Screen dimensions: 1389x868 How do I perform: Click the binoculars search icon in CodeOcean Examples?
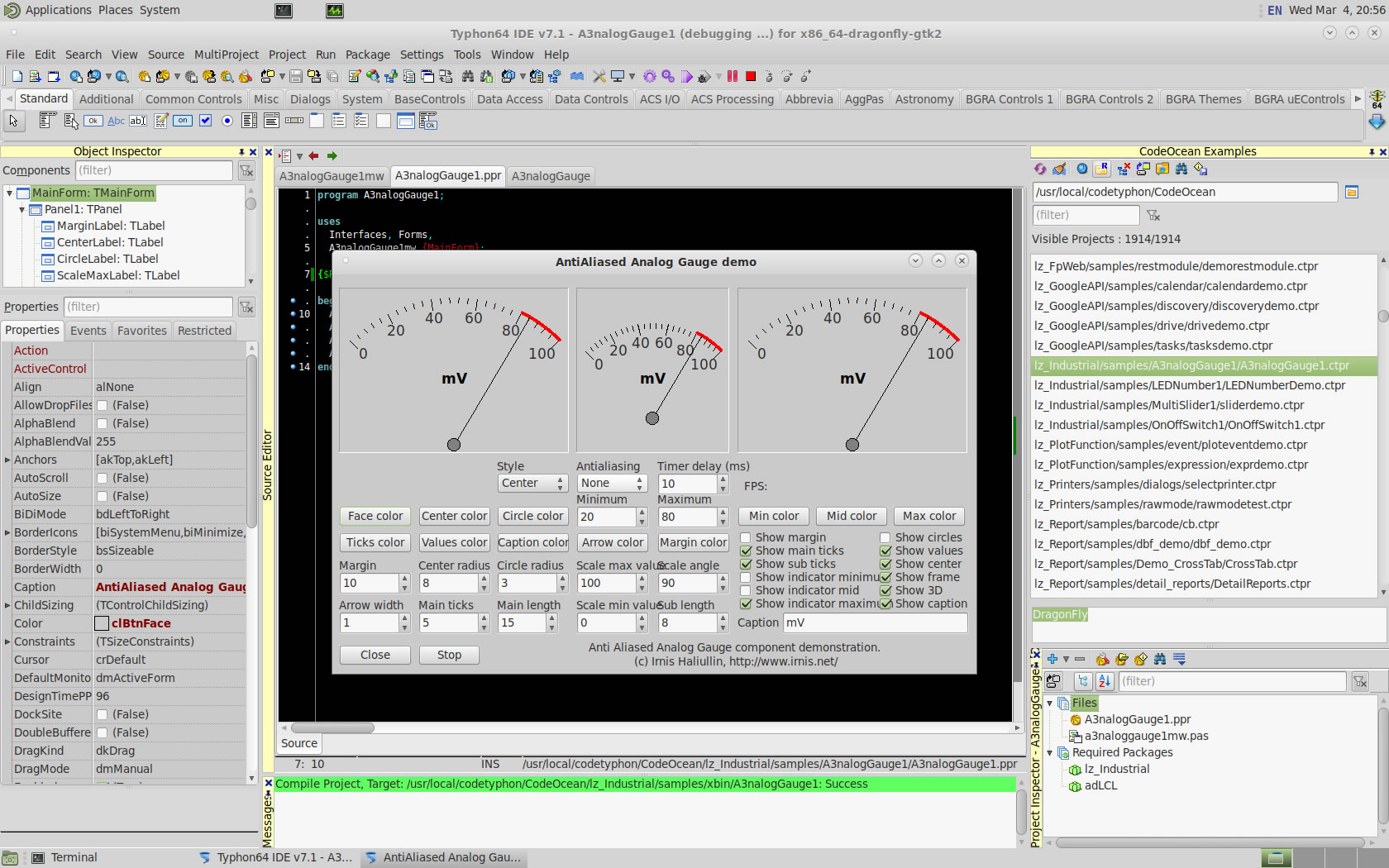click(x=1181, y=169)
